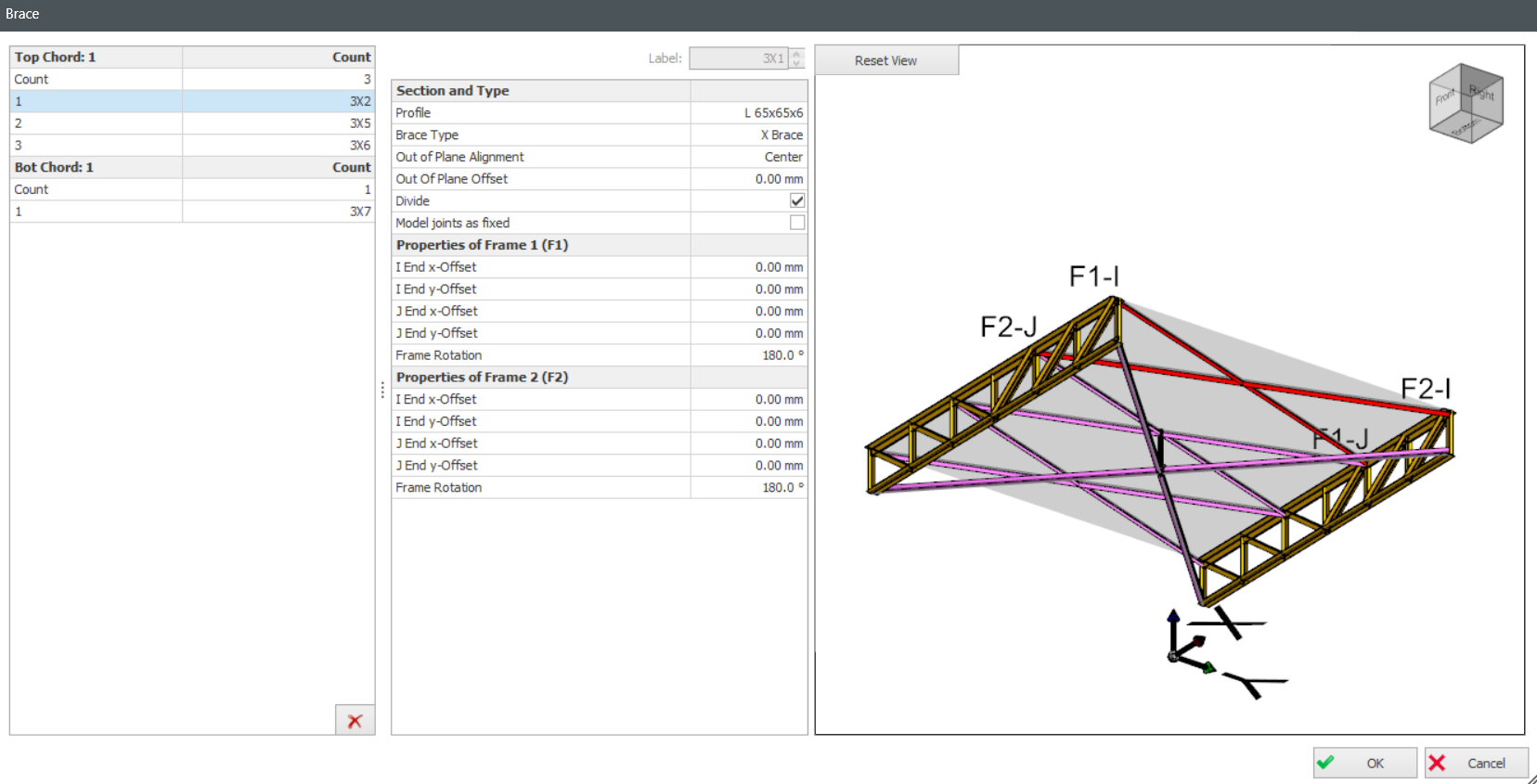1537x784 pixels.
Task: Open Out of Plane Alignment Center value
Action: (x=748, y=157)
